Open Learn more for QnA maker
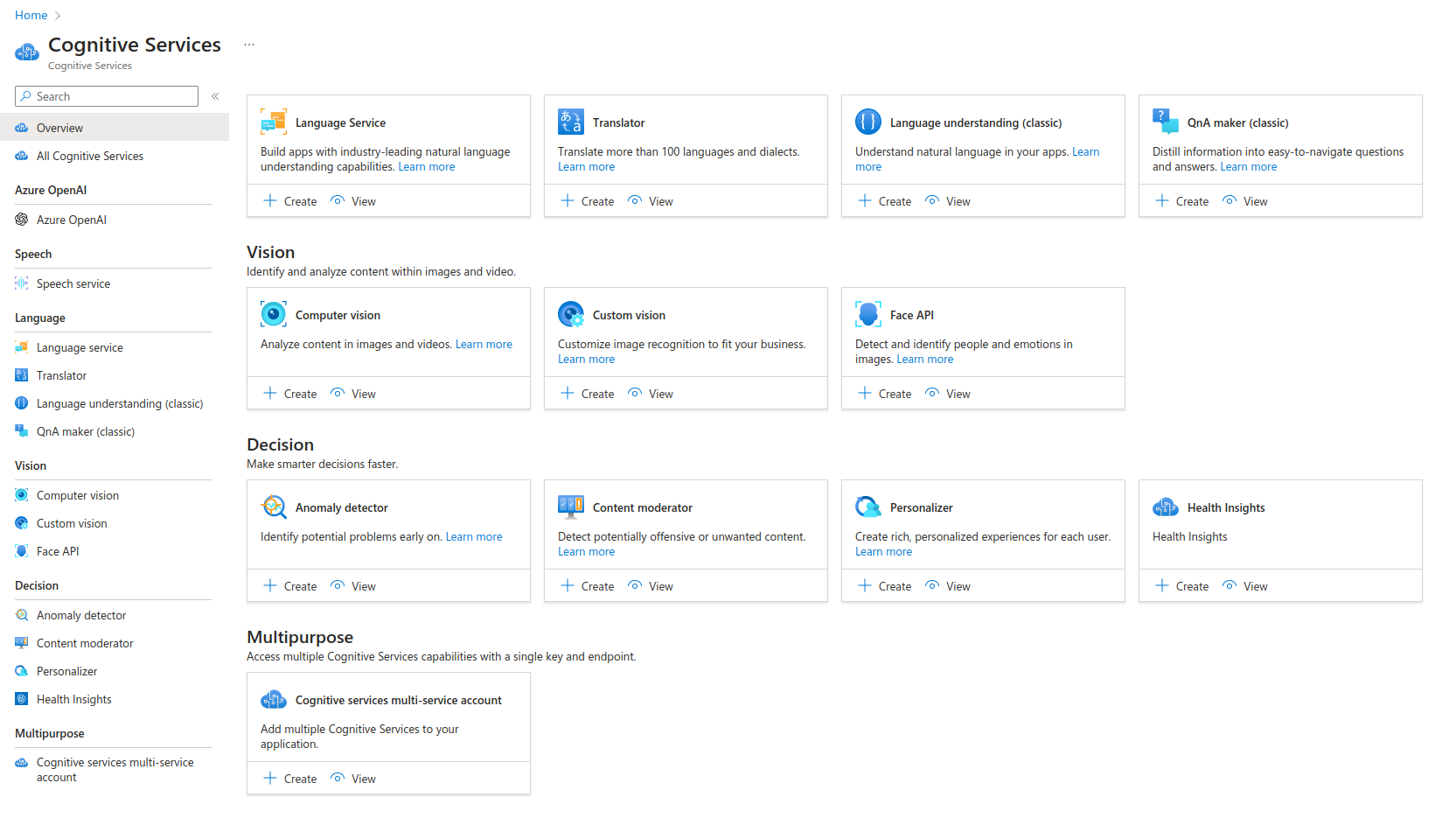Viewport: 1456px width, 825px height. [x=1249, y=167]
